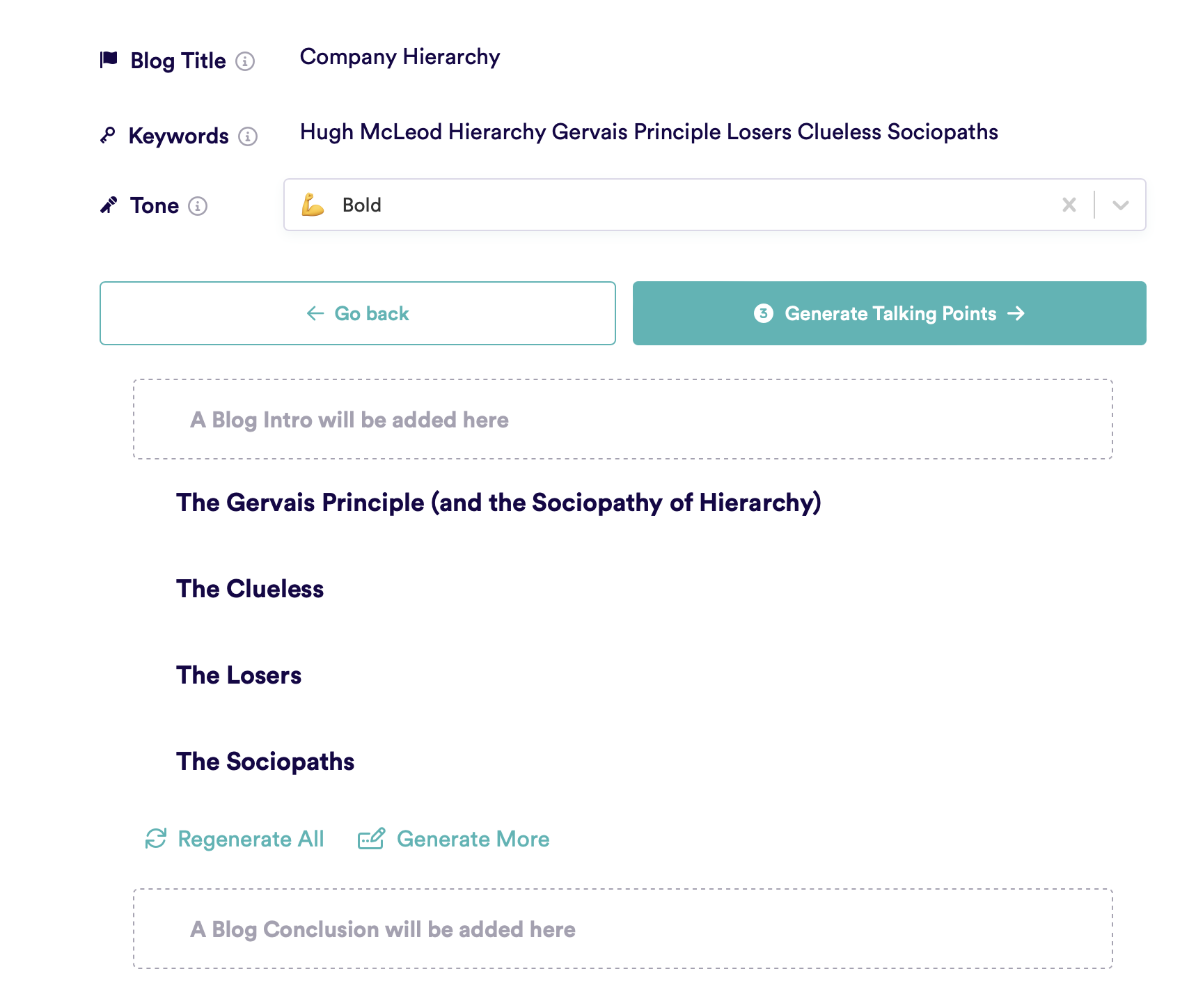The width and height of the screenshot is (1196, 1008).
Task: Click the Generate More link
Action: 473,839
